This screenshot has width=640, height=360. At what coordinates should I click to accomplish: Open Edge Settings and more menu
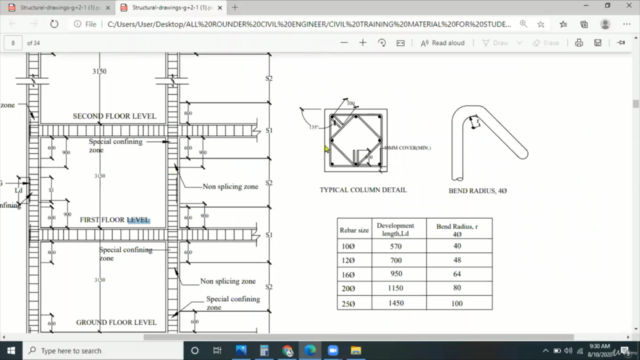(x=627, y=24)
